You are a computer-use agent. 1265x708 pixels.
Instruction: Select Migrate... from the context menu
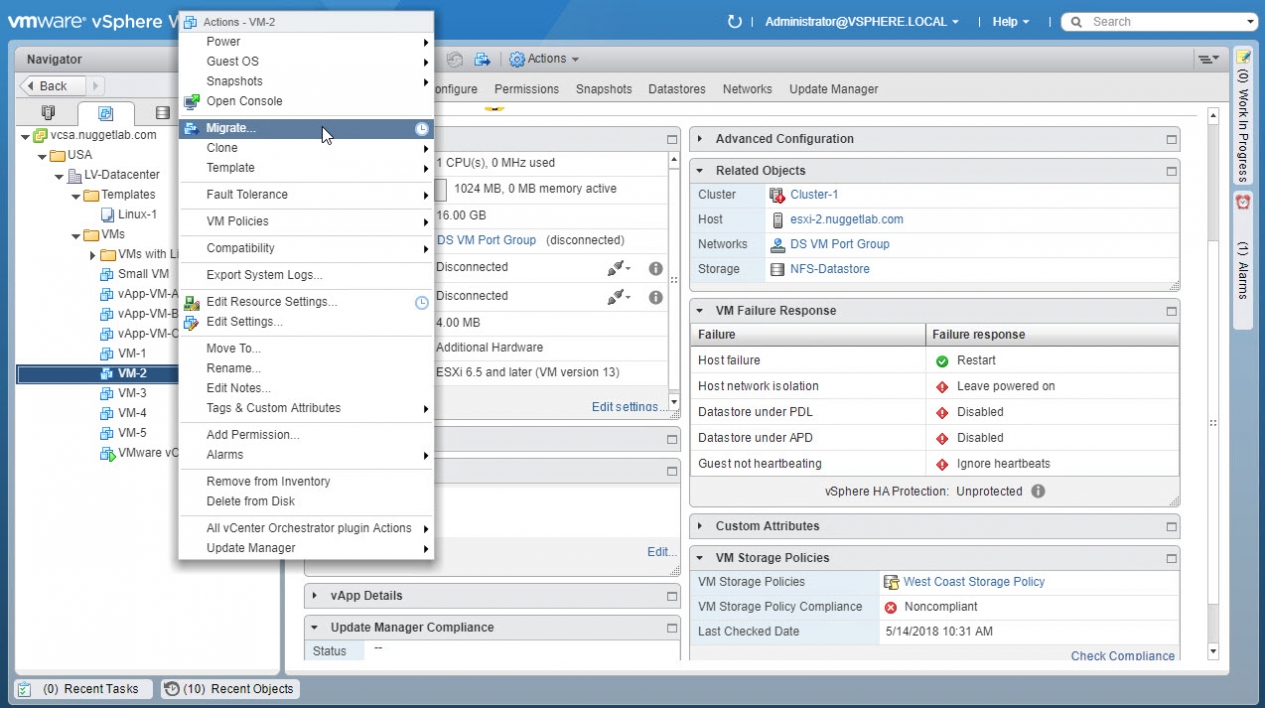(x=231, y=128)
